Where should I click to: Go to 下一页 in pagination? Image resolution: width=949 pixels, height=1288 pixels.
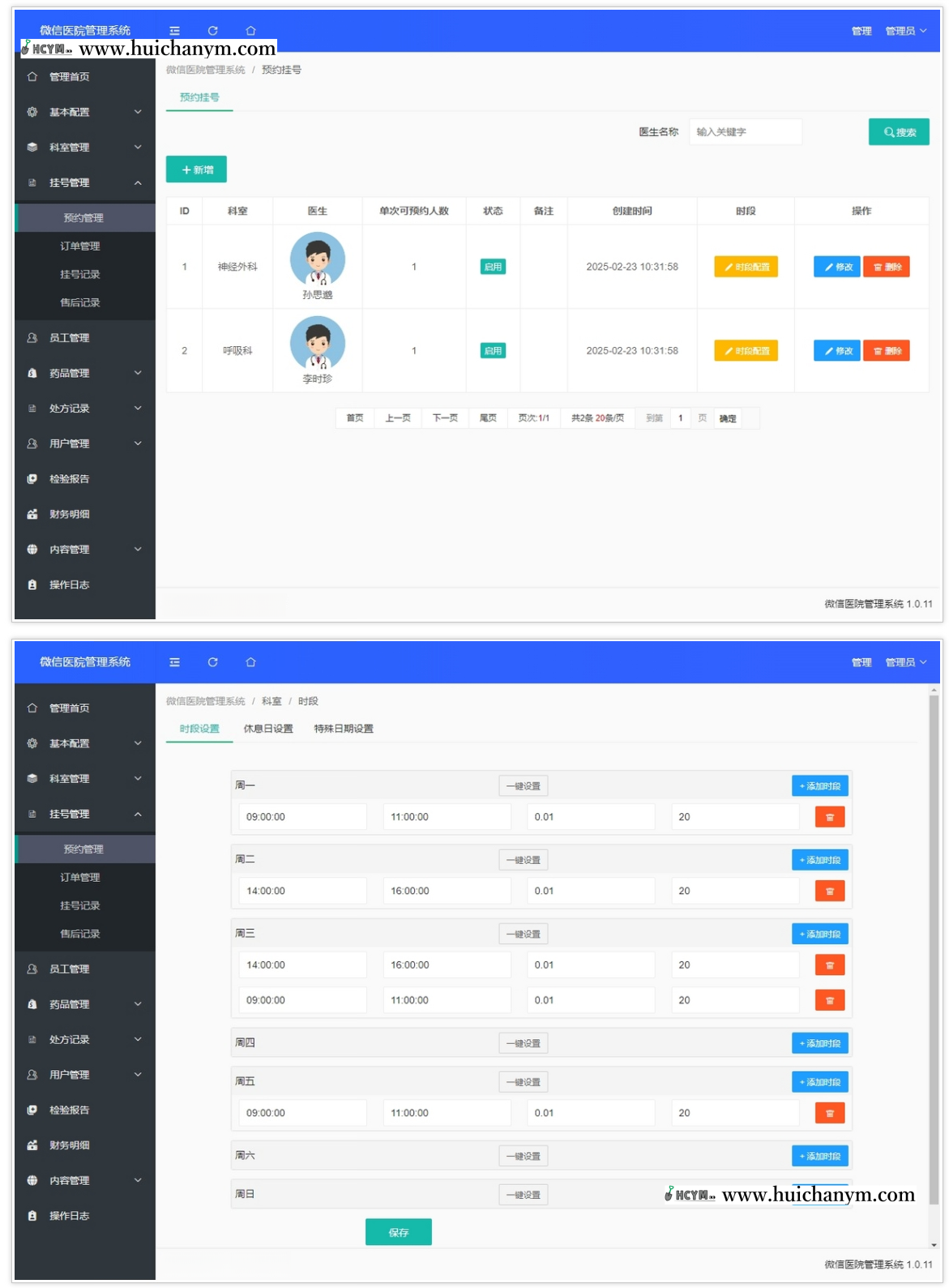click(445, 418)
